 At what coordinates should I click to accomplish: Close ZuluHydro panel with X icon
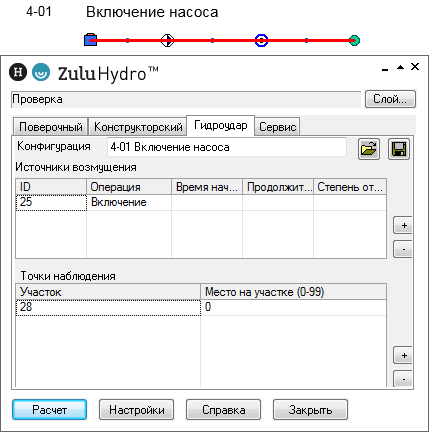click(x=415, y=67)
